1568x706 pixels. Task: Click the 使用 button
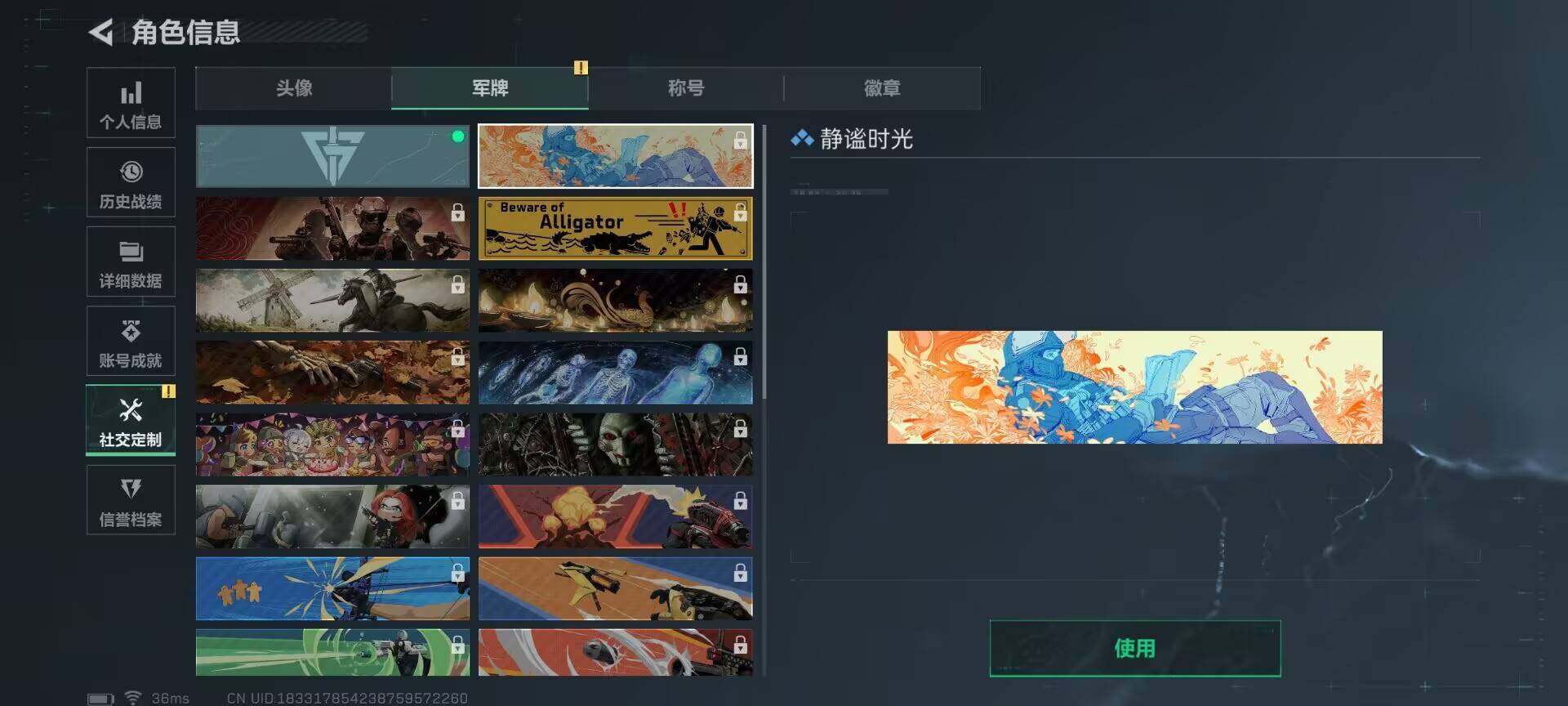1135,648
